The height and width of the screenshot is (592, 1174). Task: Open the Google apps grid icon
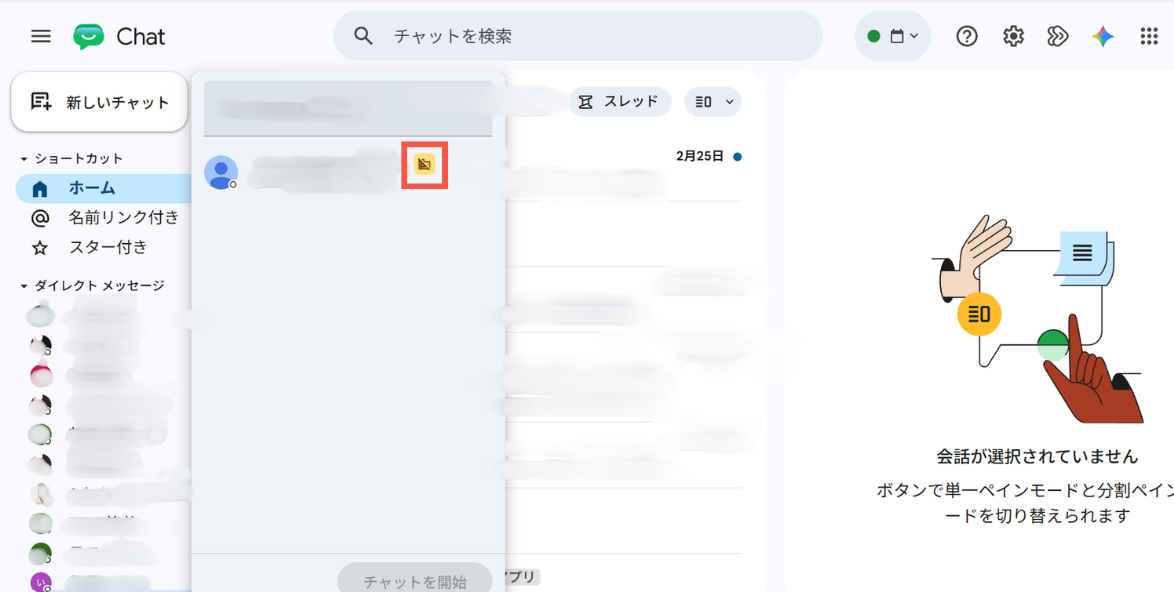pos(1149,36)
